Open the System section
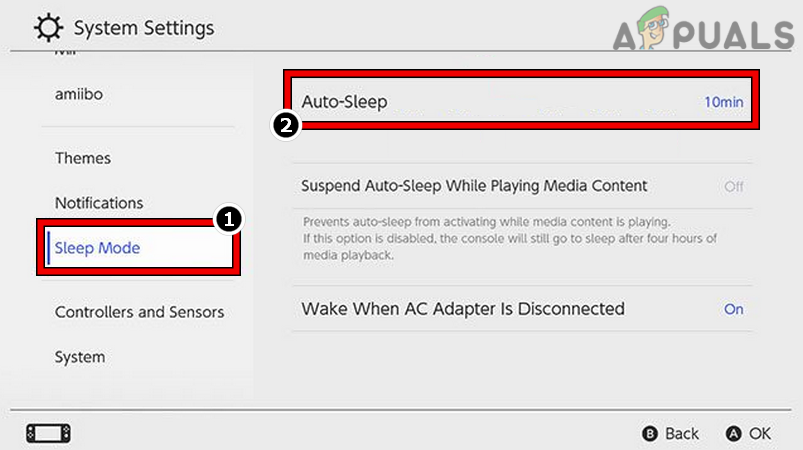 pos(80,357)
